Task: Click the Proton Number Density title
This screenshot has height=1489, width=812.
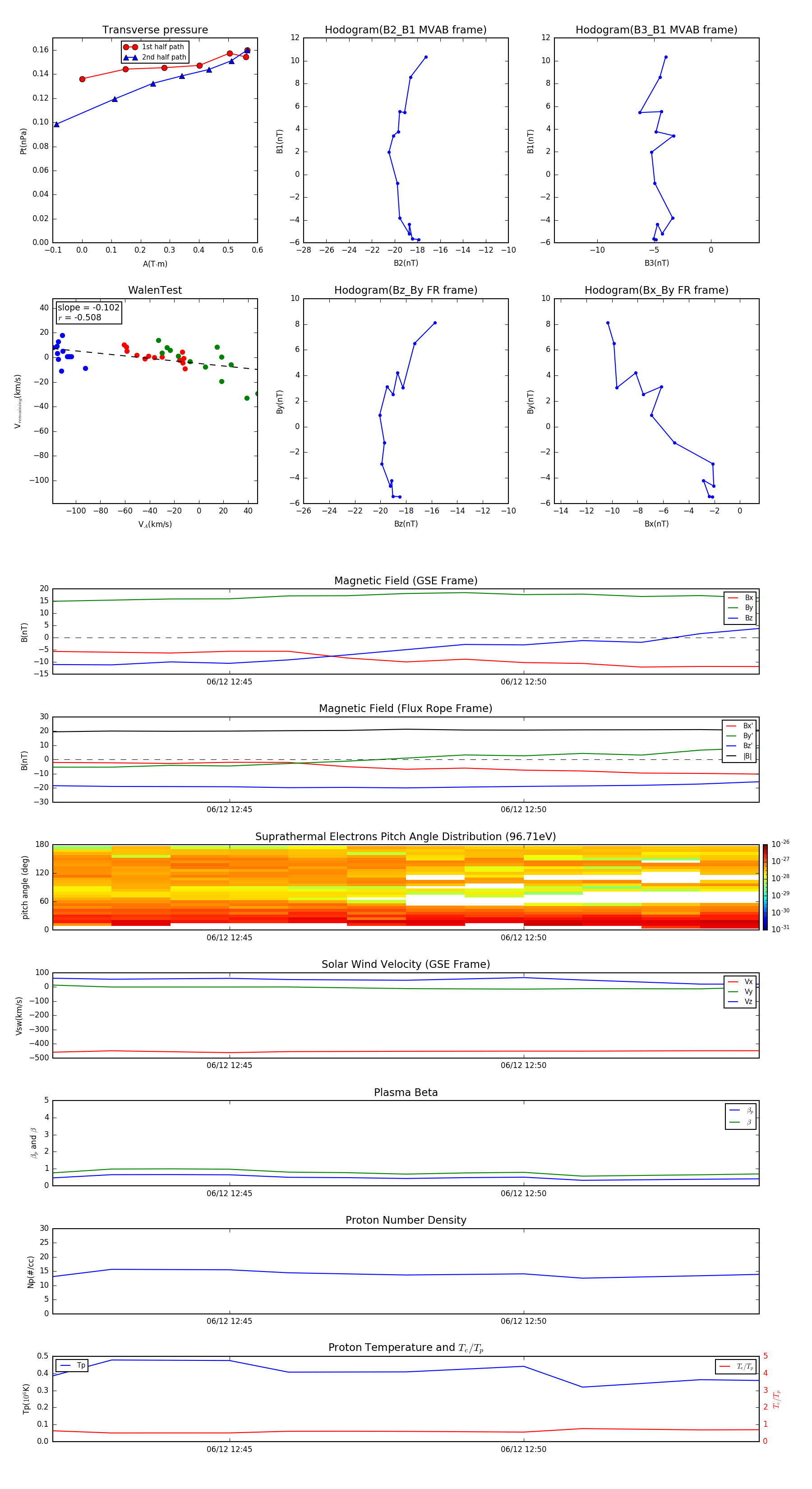Action: tap(406, 1220)
